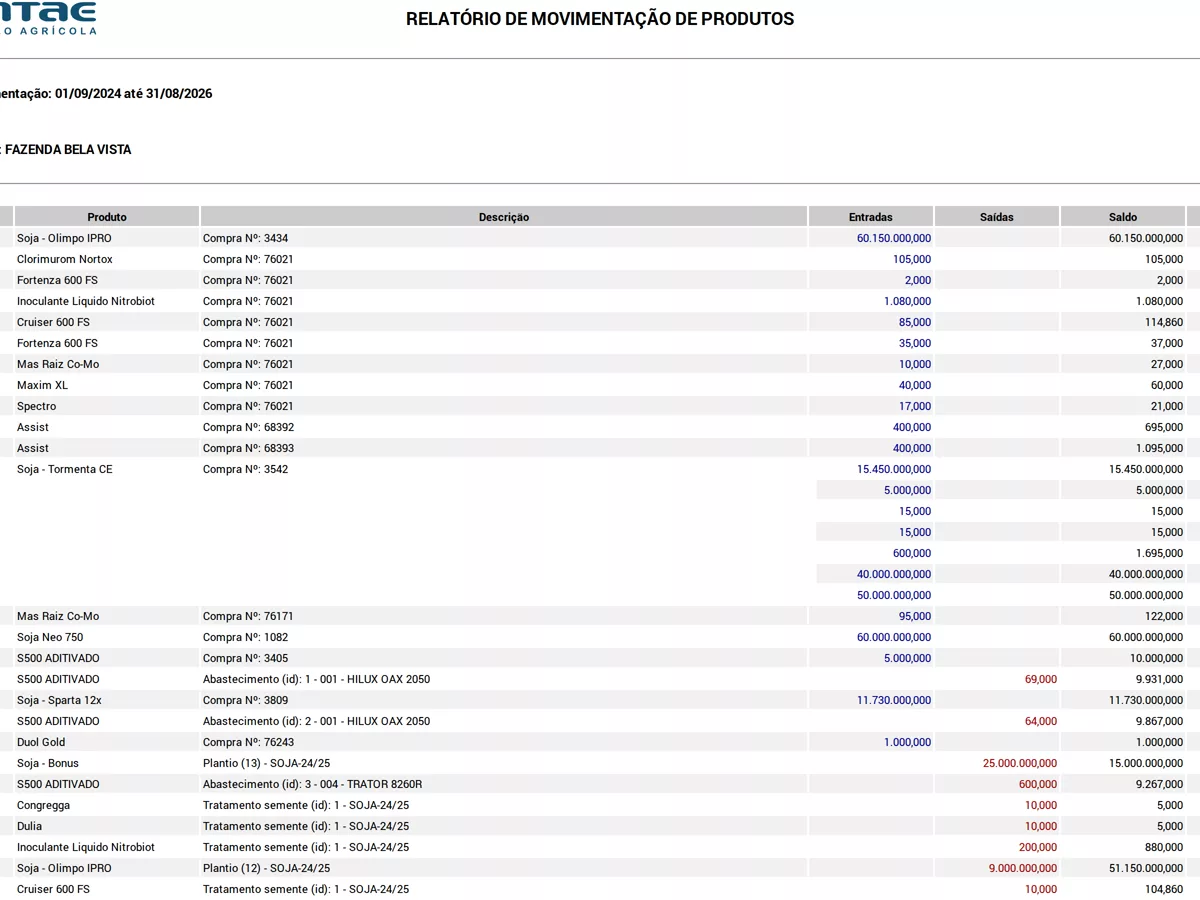Screen dimensions: 1200x900
Task: Select description 'Compra Nº: 3809'
Action: (246, 700)
